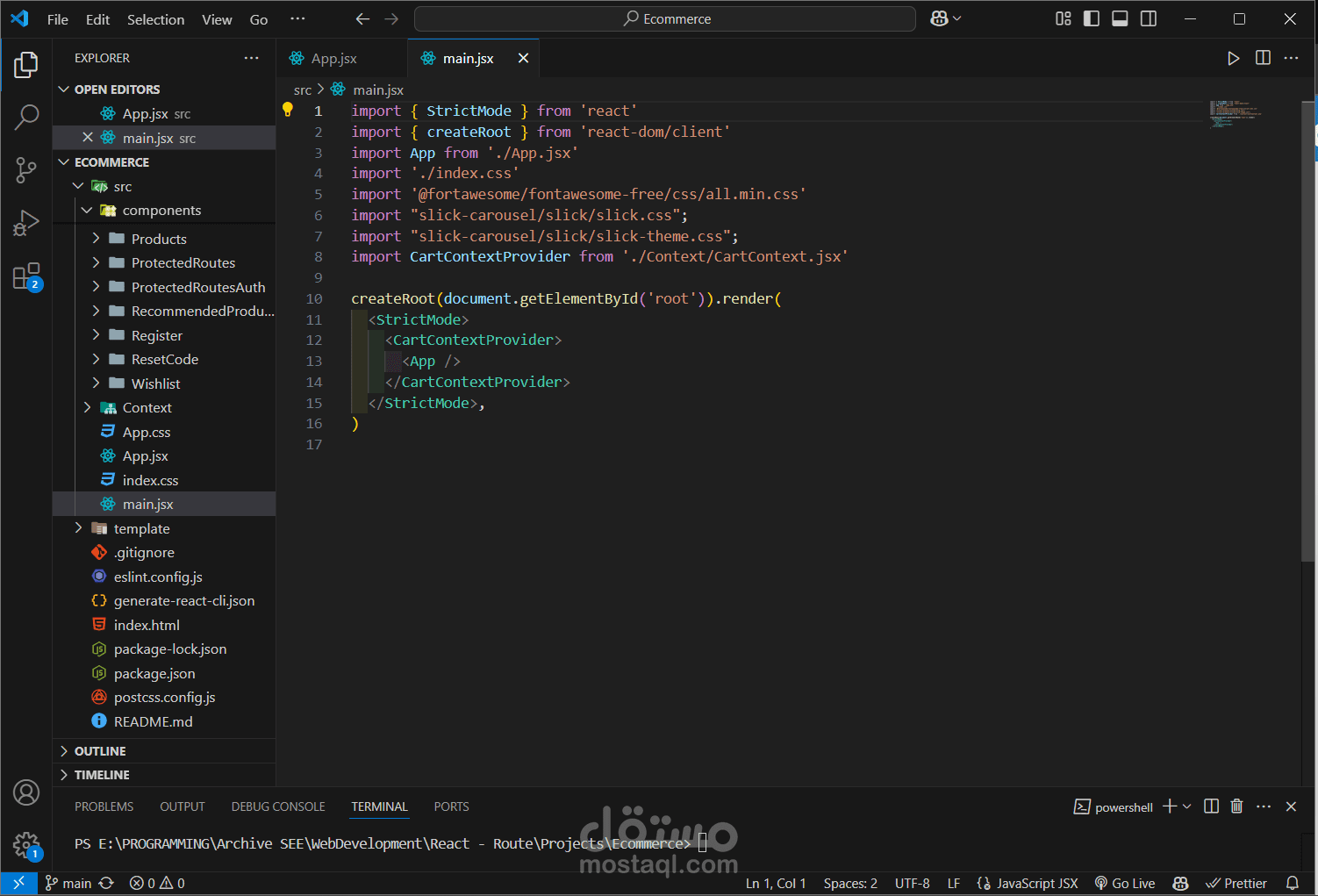
Task: Switch to the PROBLEMS panel tab
Action: (104, 806)
